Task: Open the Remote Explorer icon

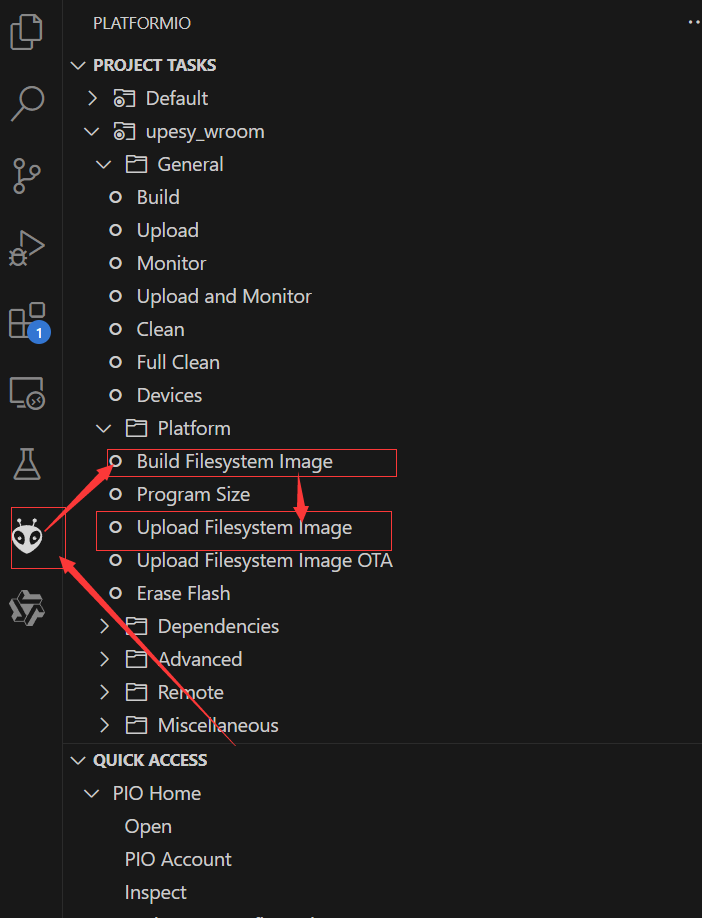Action: pos(27,393)
